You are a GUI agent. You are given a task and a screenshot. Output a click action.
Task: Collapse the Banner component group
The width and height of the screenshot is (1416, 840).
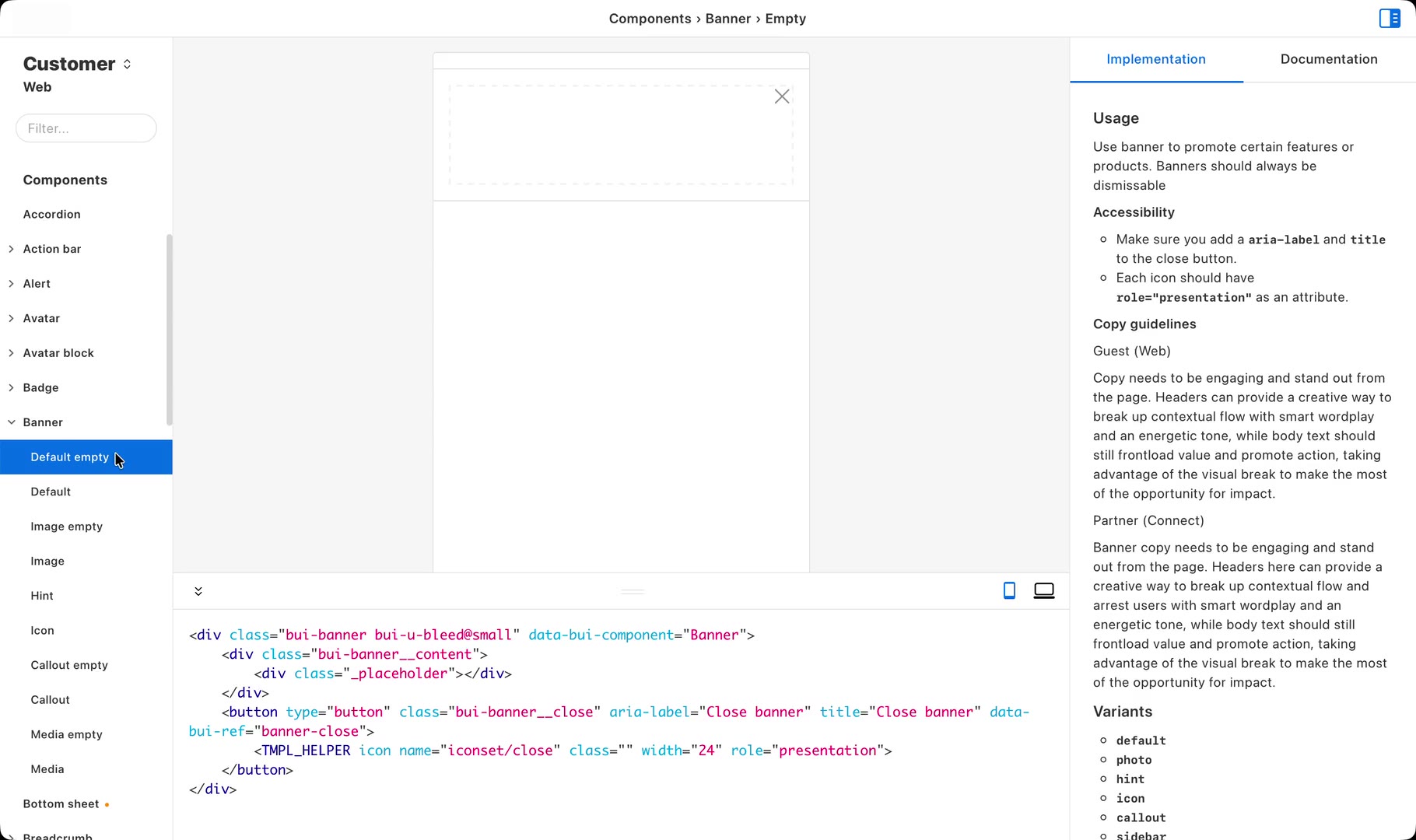pyautogui.click(x=11, y=422)
